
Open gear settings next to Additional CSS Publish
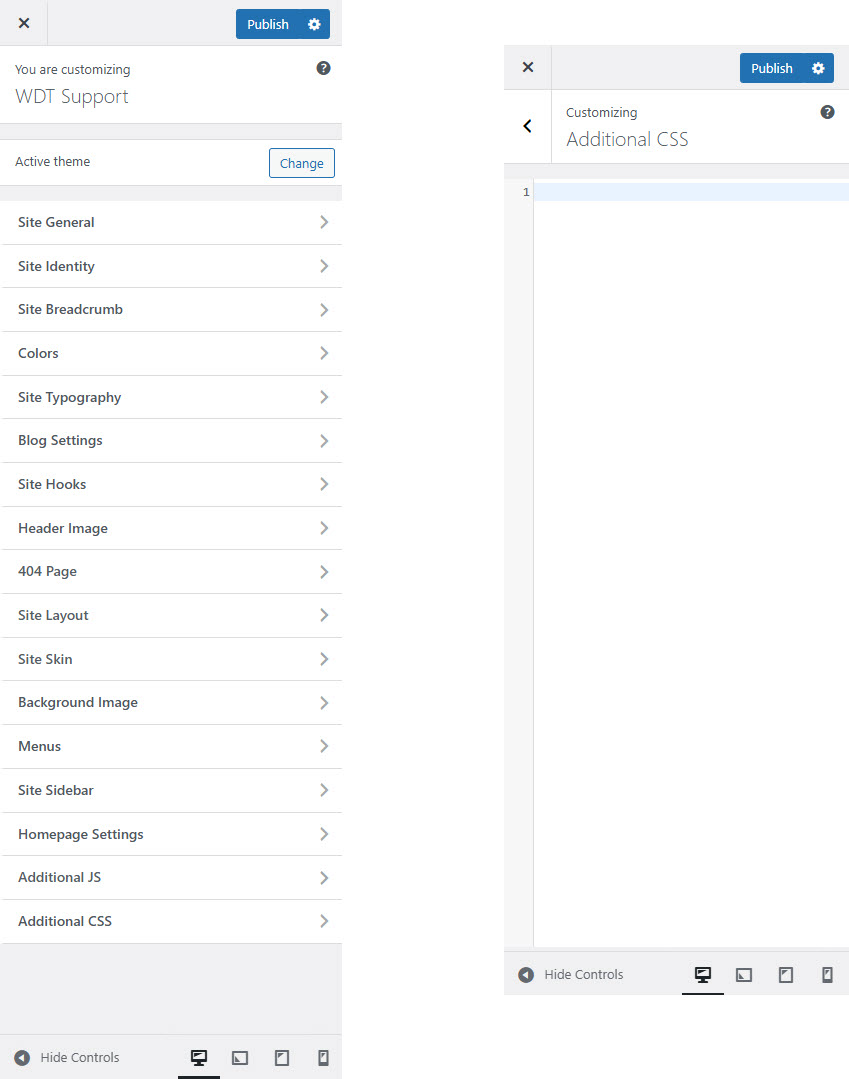[x=819, y=68]
